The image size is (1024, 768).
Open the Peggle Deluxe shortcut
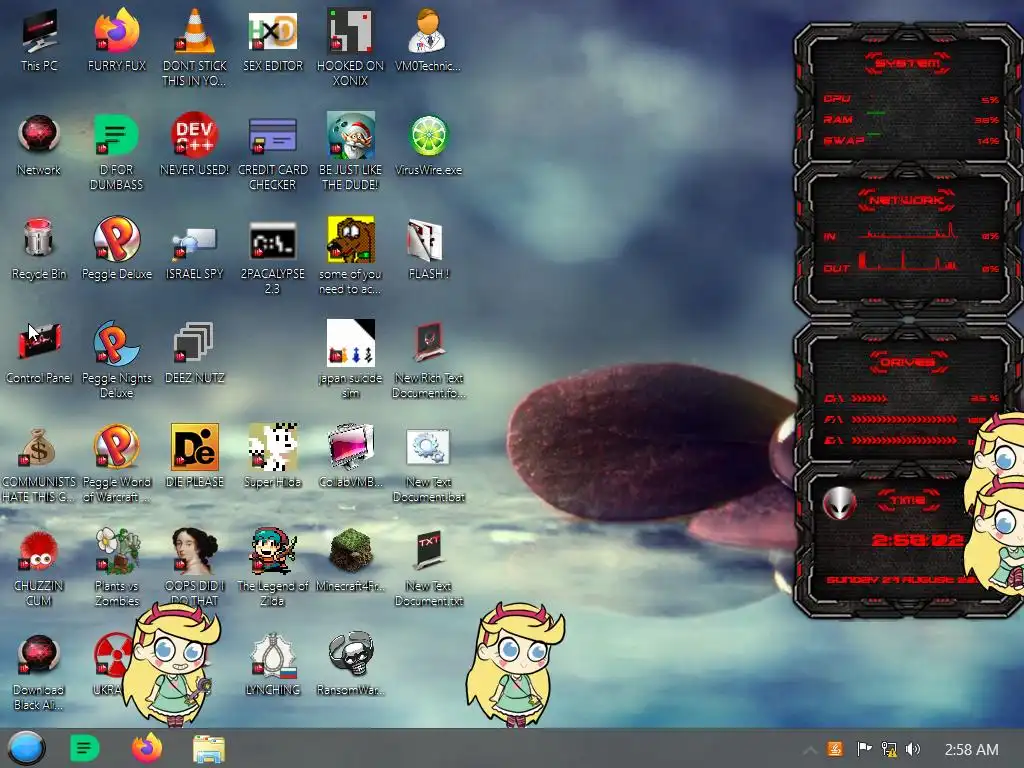tap(116, 249)
